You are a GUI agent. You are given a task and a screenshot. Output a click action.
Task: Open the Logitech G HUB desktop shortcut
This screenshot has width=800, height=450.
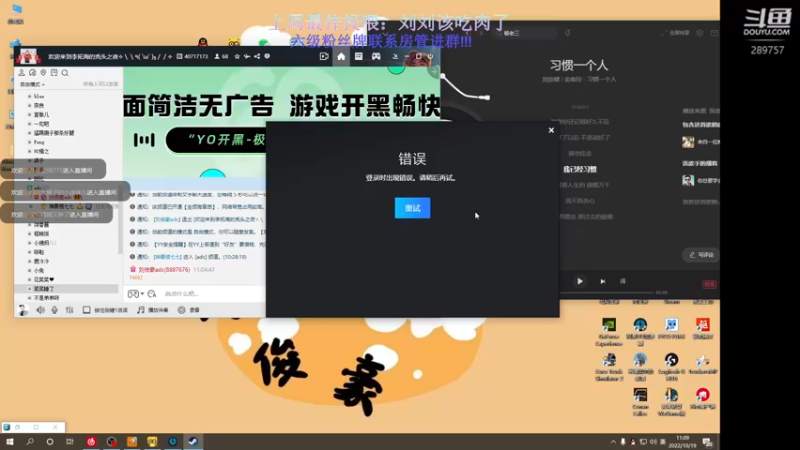click(x=671, y=367)
